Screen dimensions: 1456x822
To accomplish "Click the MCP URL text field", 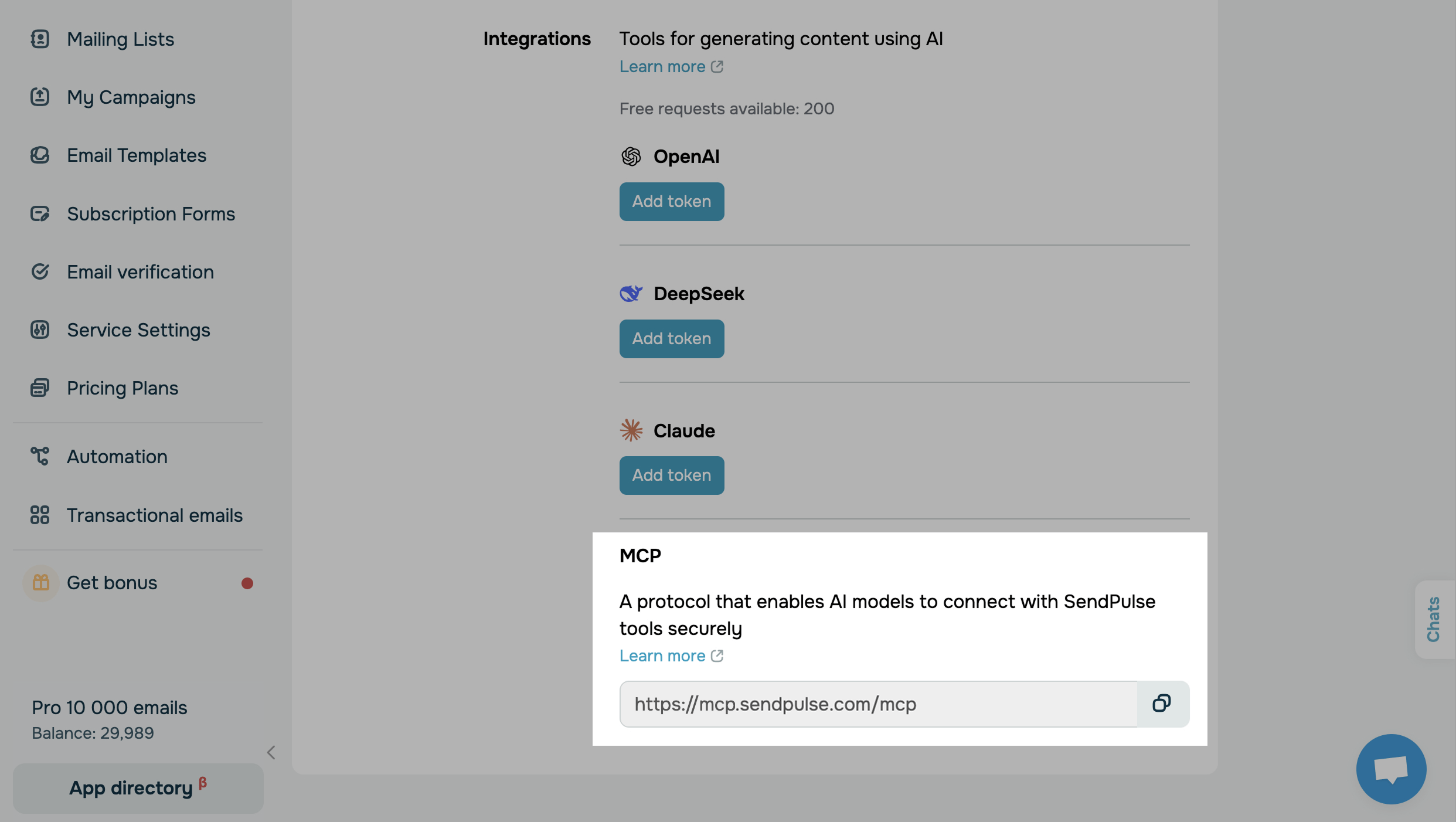I will click(878, 704).
